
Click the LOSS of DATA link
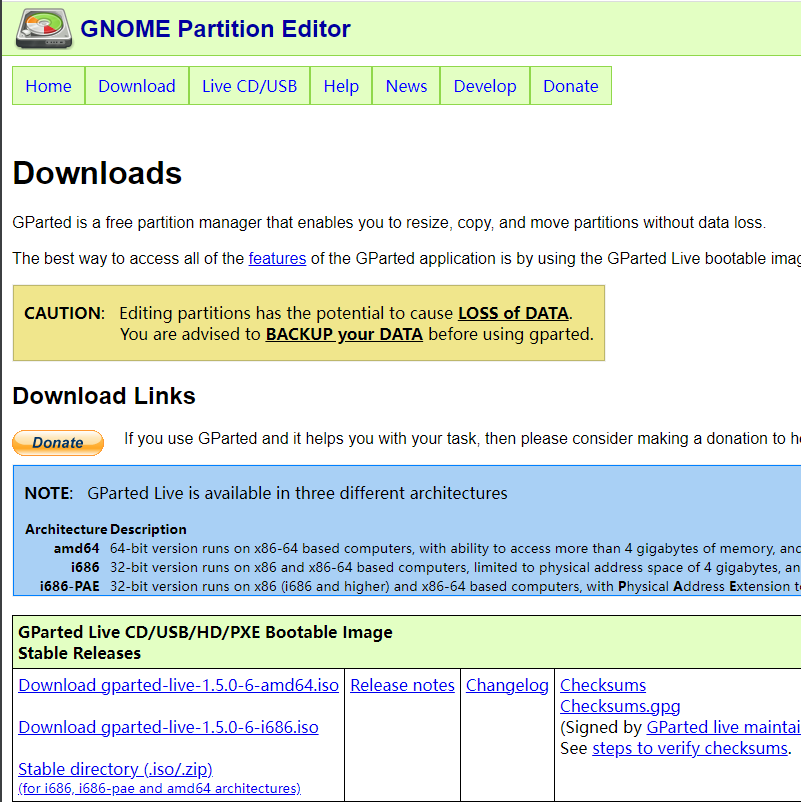513,313
